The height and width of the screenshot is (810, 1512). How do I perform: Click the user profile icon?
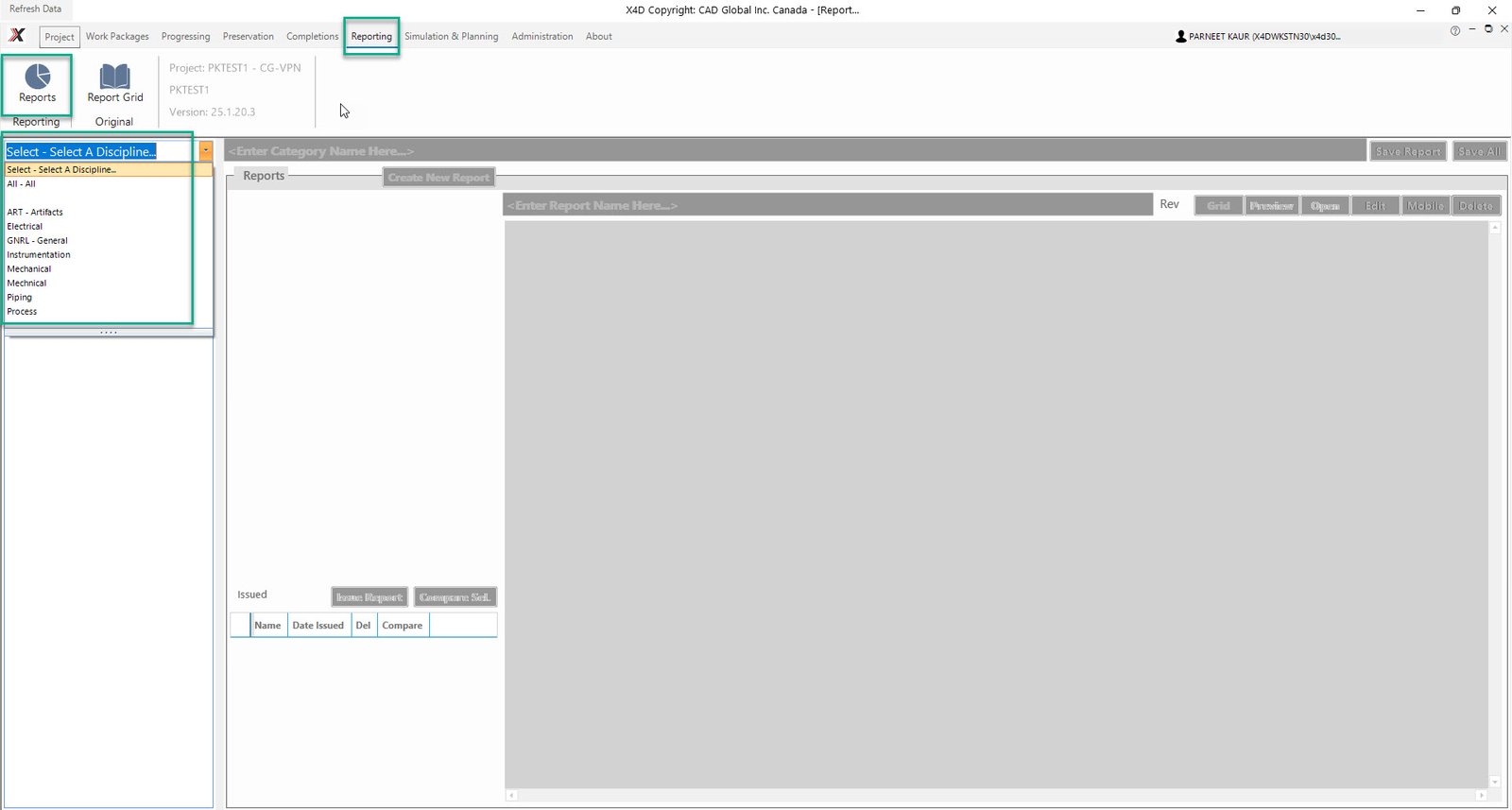pyautogui.click(x=1180, y=37)
